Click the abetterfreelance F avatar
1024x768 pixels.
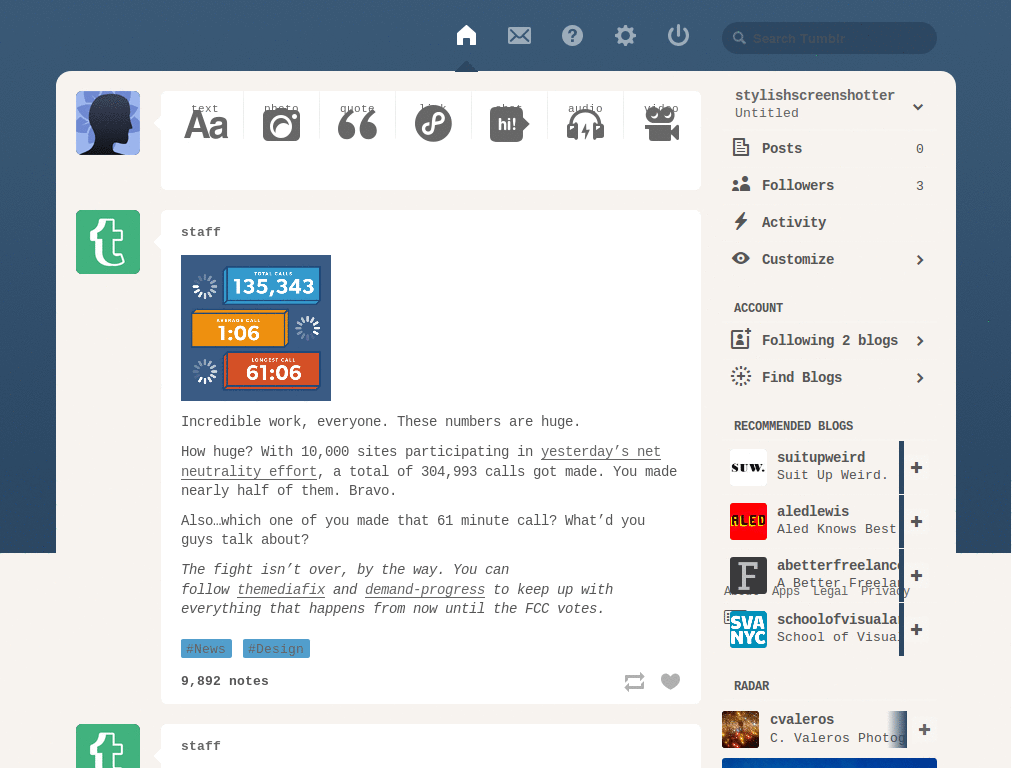click(x=748, y=575)
